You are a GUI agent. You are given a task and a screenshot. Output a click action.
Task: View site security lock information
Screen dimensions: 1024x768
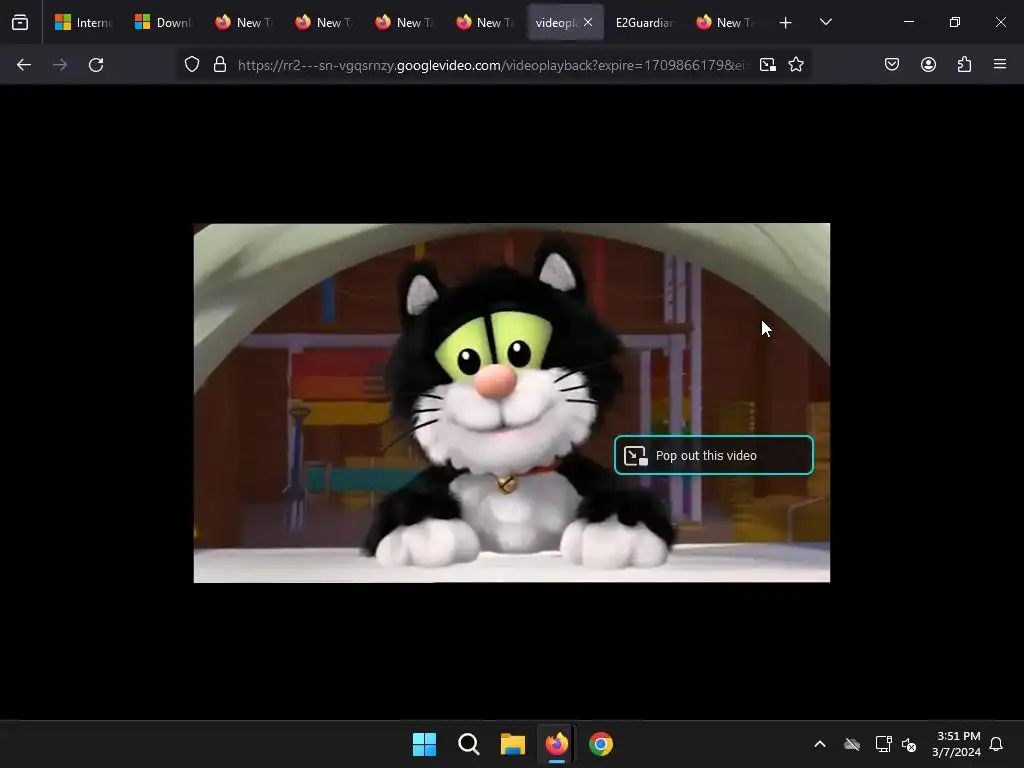click(x=220, y=65)
